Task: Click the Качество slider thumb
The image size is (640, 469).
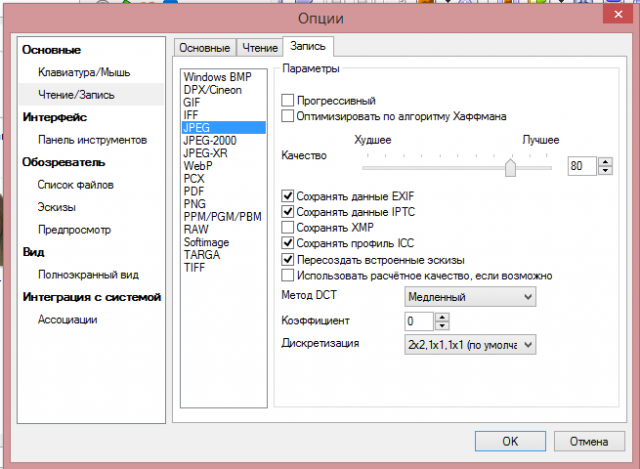Action: (x=510, y=168)
